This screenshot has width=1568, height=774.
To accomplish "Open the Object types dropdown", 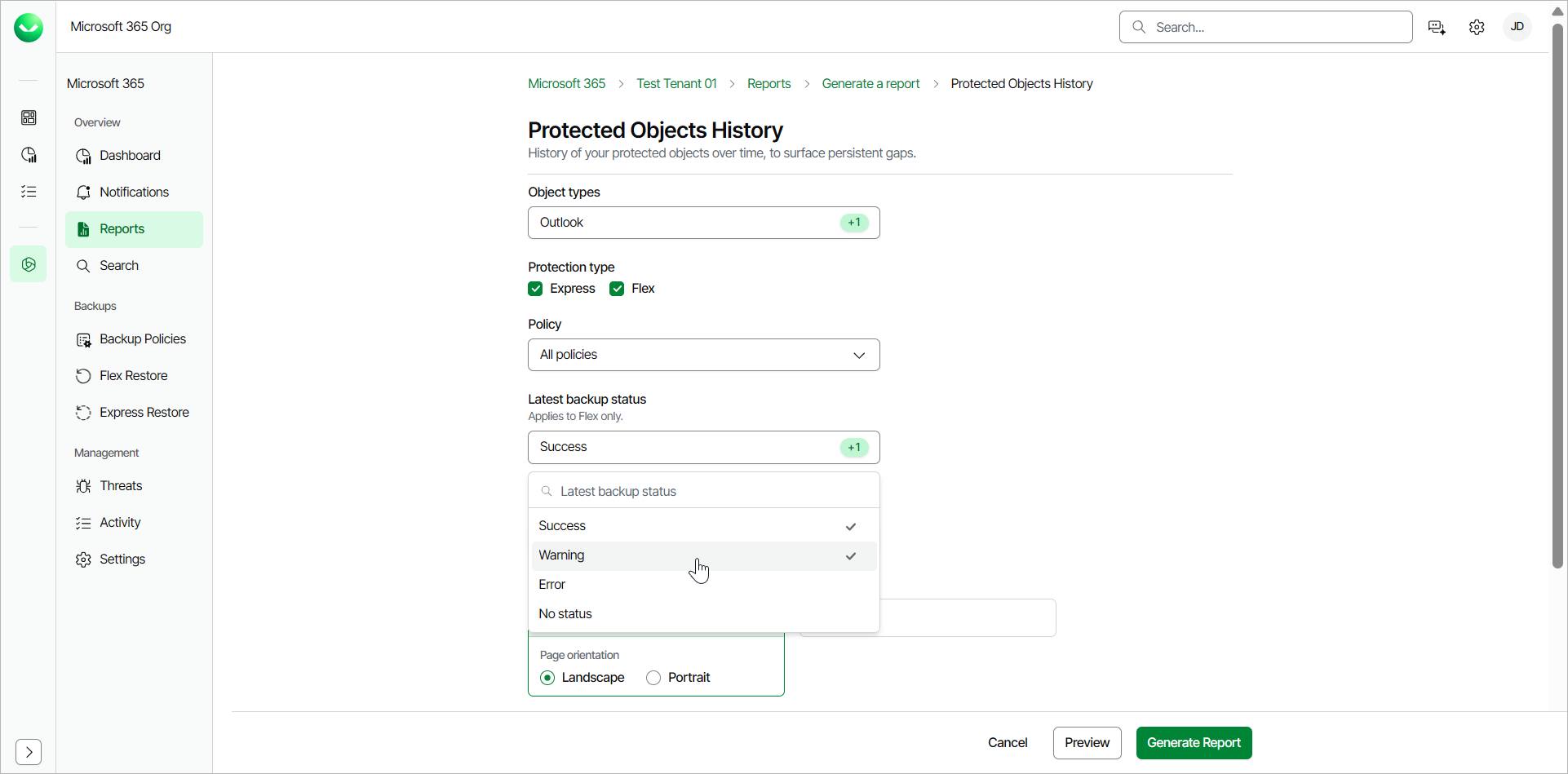I will [x=704, y=223].
